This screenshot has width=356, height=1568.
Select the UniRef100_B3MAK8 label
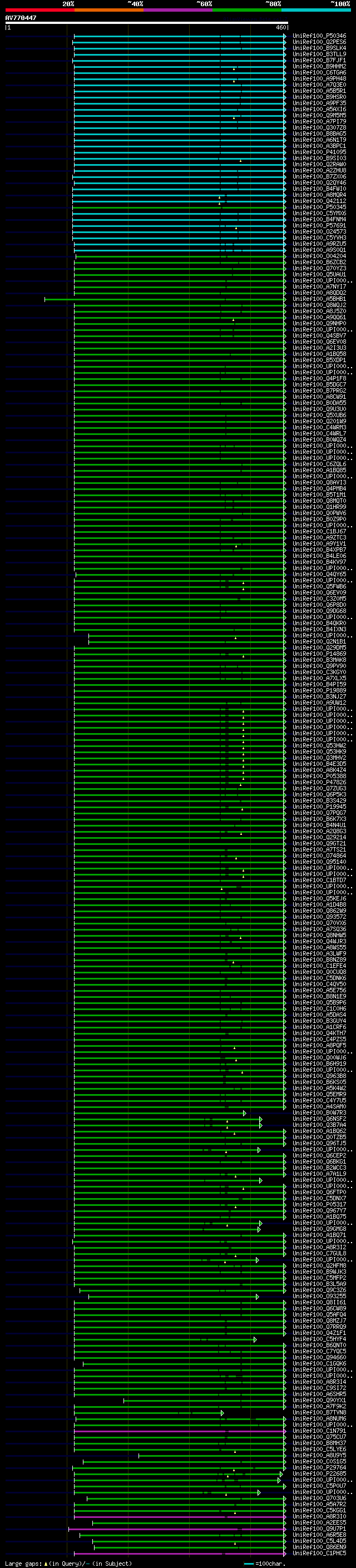(319, 660)
